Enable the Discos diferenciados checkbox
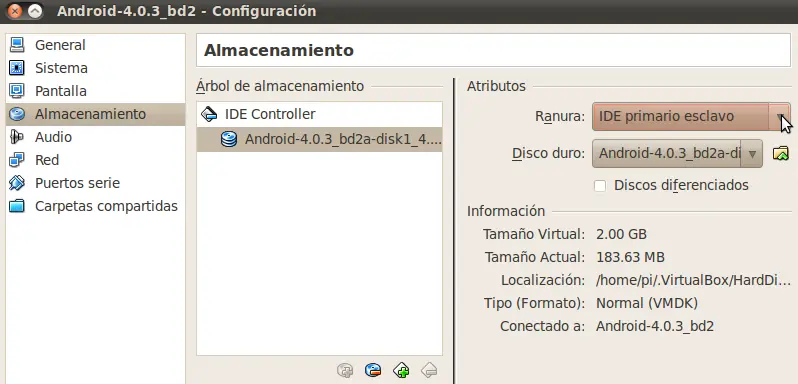This screenshot has height=384, width=798. (600, 186)
